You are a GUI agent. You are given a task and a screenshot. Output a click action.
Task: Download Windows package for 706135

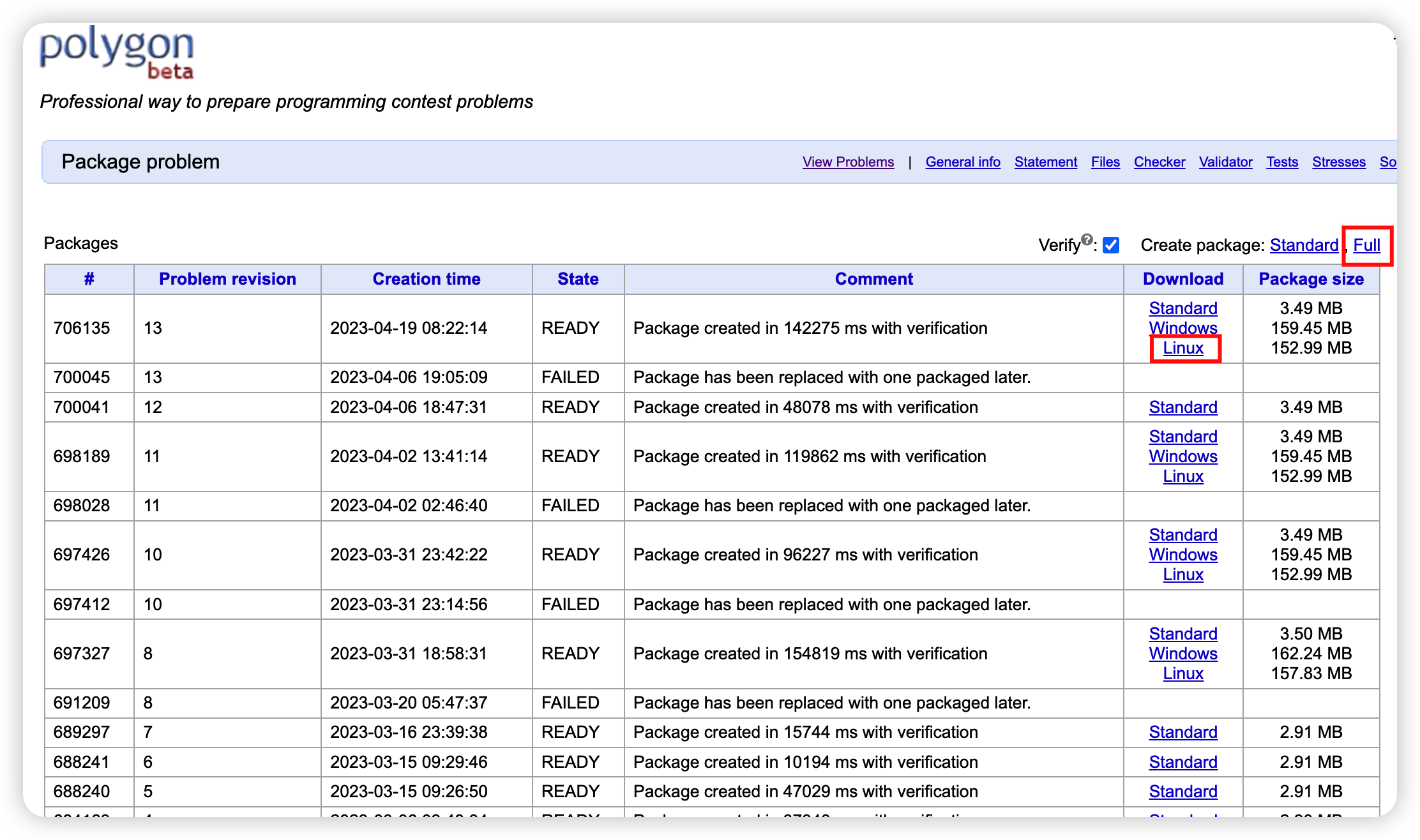tap(1183, 328)
